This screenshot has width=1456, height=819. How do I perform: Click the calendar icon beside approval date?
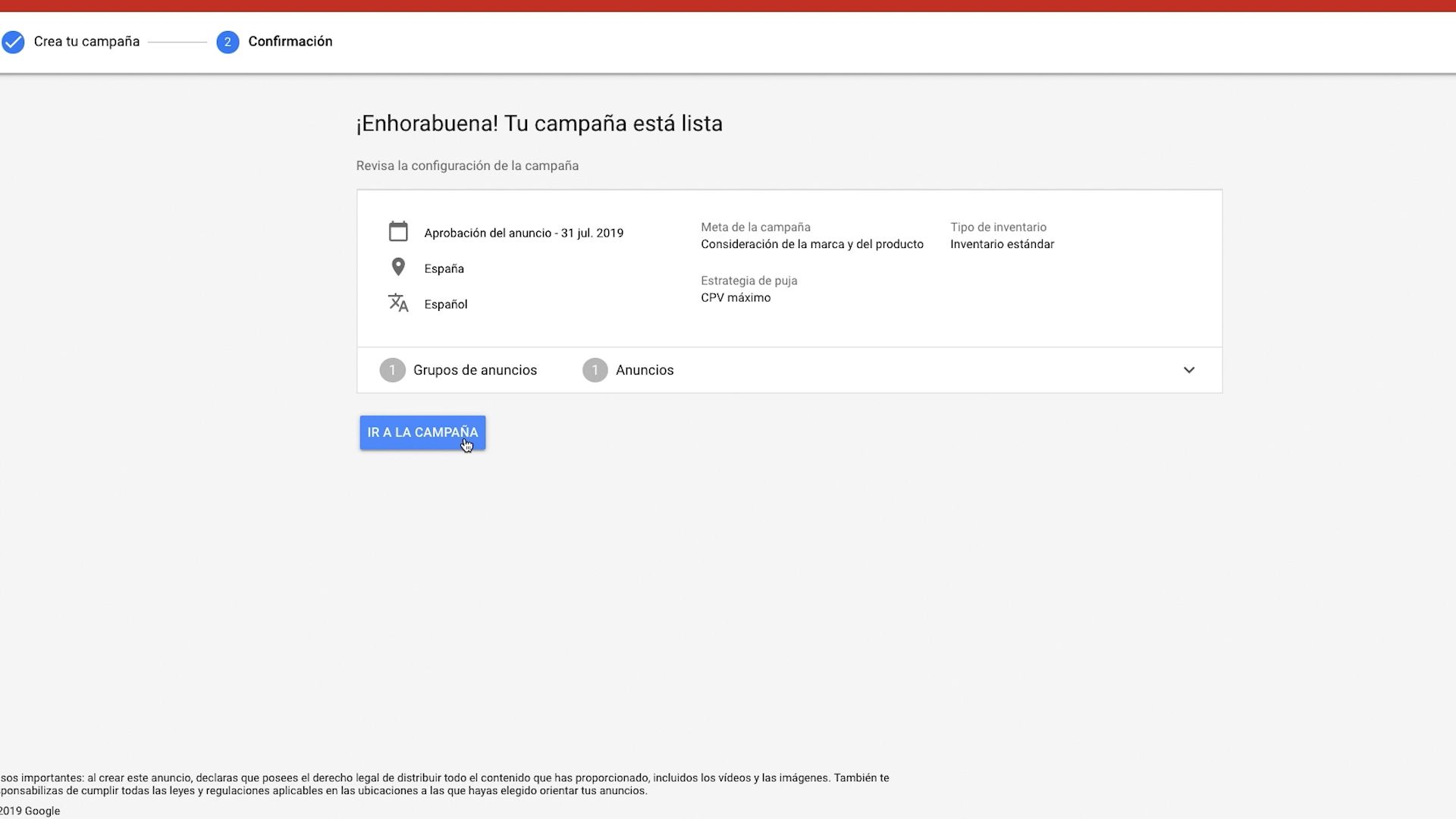[398, 231]
